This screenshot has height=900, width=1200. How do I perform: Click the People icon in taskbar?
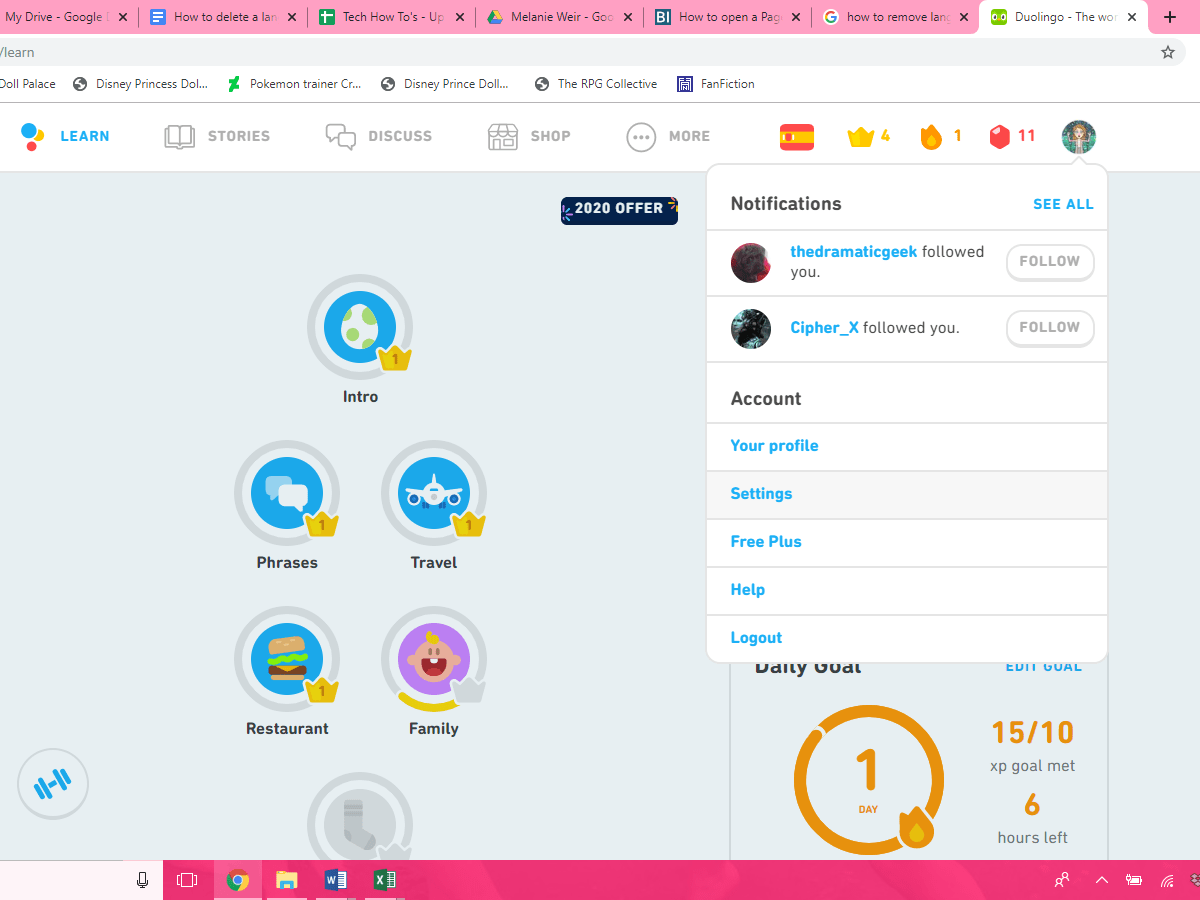pos(1062,880)
